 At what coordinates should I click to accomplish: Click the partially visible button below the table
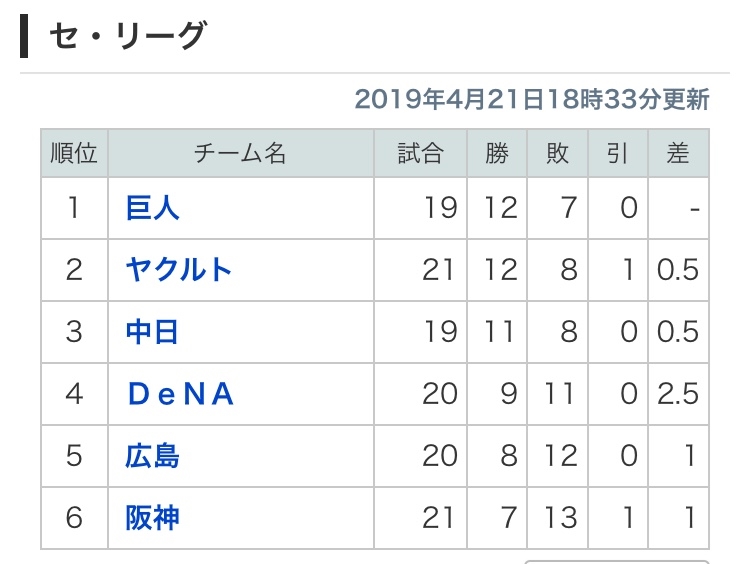click(x=617, y=562)
